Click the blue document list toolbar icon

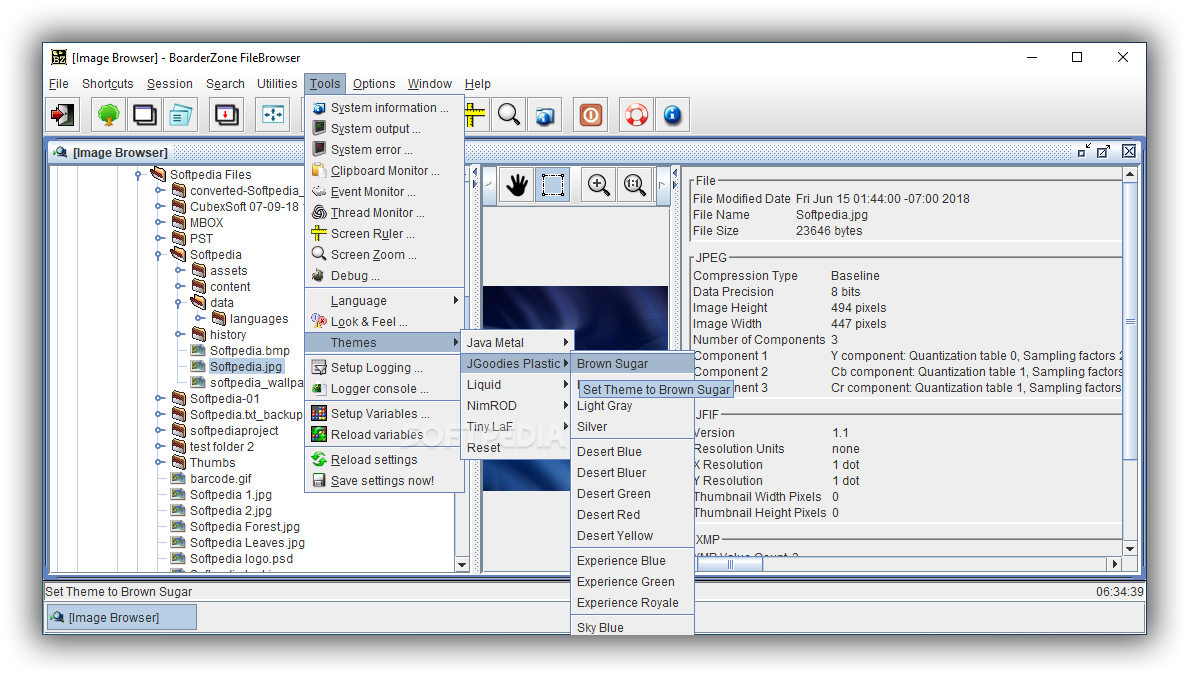pyautogui.click(x=180, y=115)
